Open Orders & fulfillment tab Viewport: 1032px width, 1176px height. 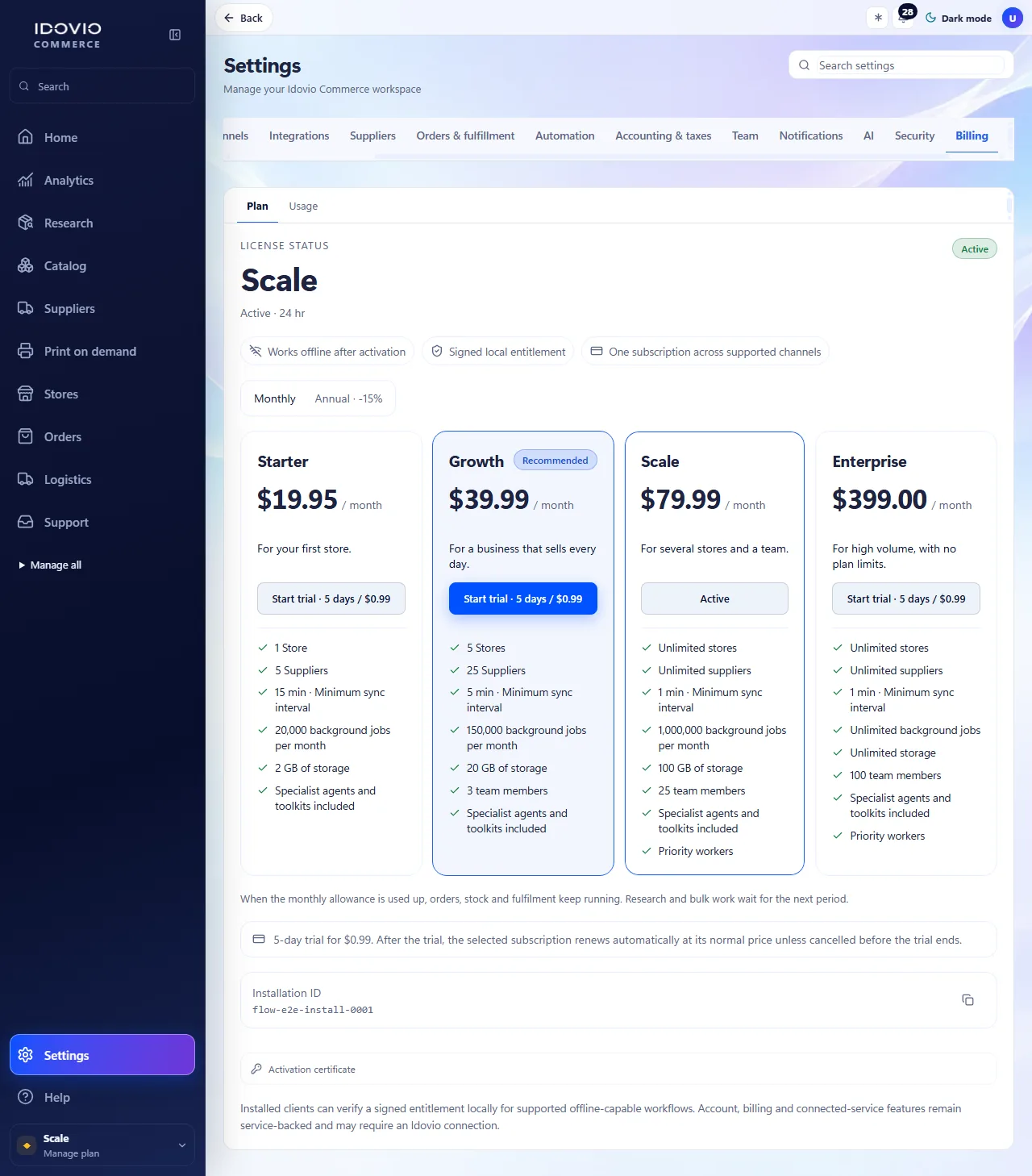point(465,136)
